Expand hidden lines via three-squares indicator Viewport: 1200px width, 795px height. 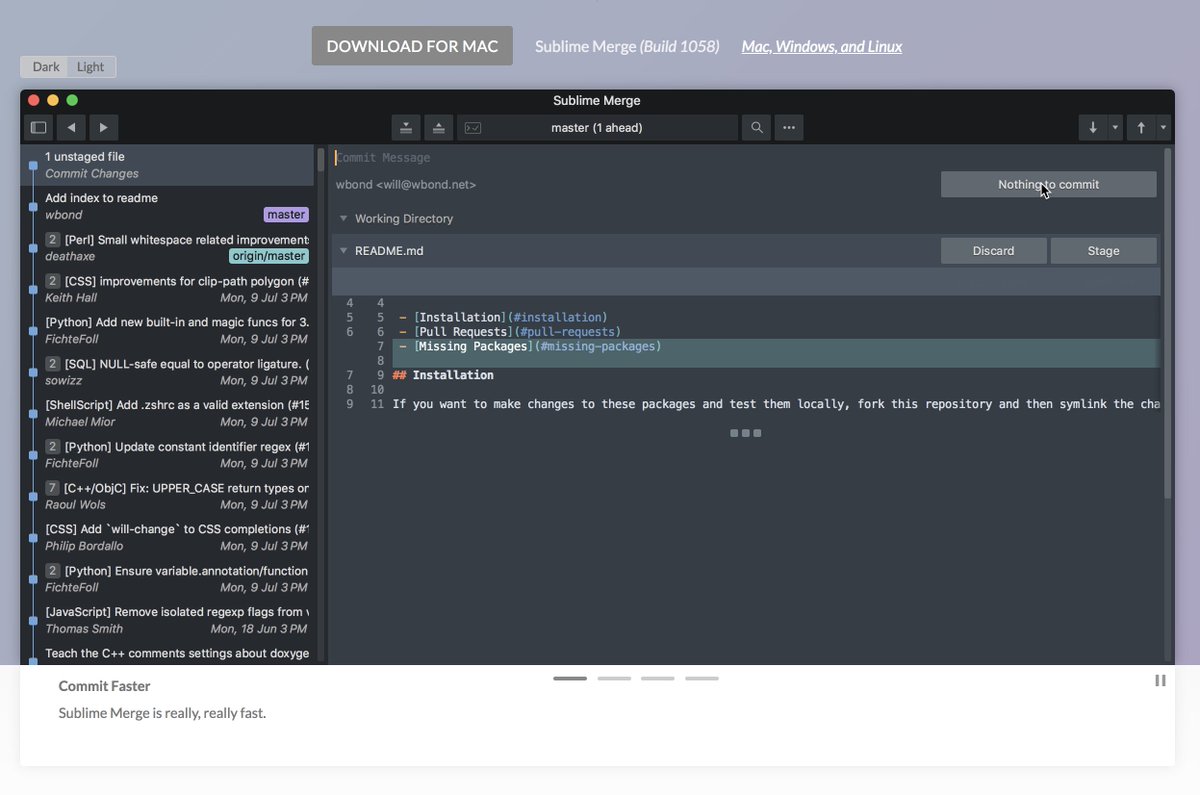point(745,433)
